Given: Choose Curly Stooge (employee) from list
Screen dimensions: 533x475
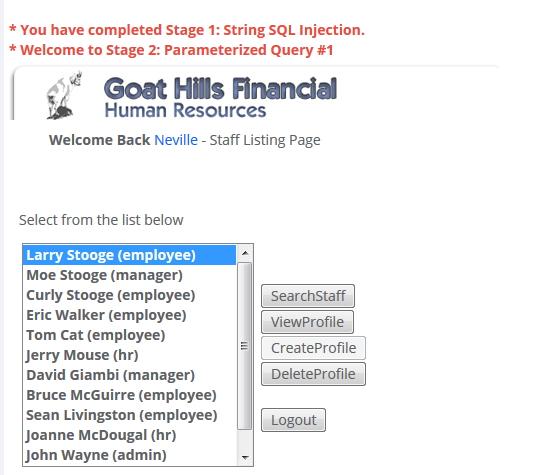Looking at the screenshot, I should point(129,295).
